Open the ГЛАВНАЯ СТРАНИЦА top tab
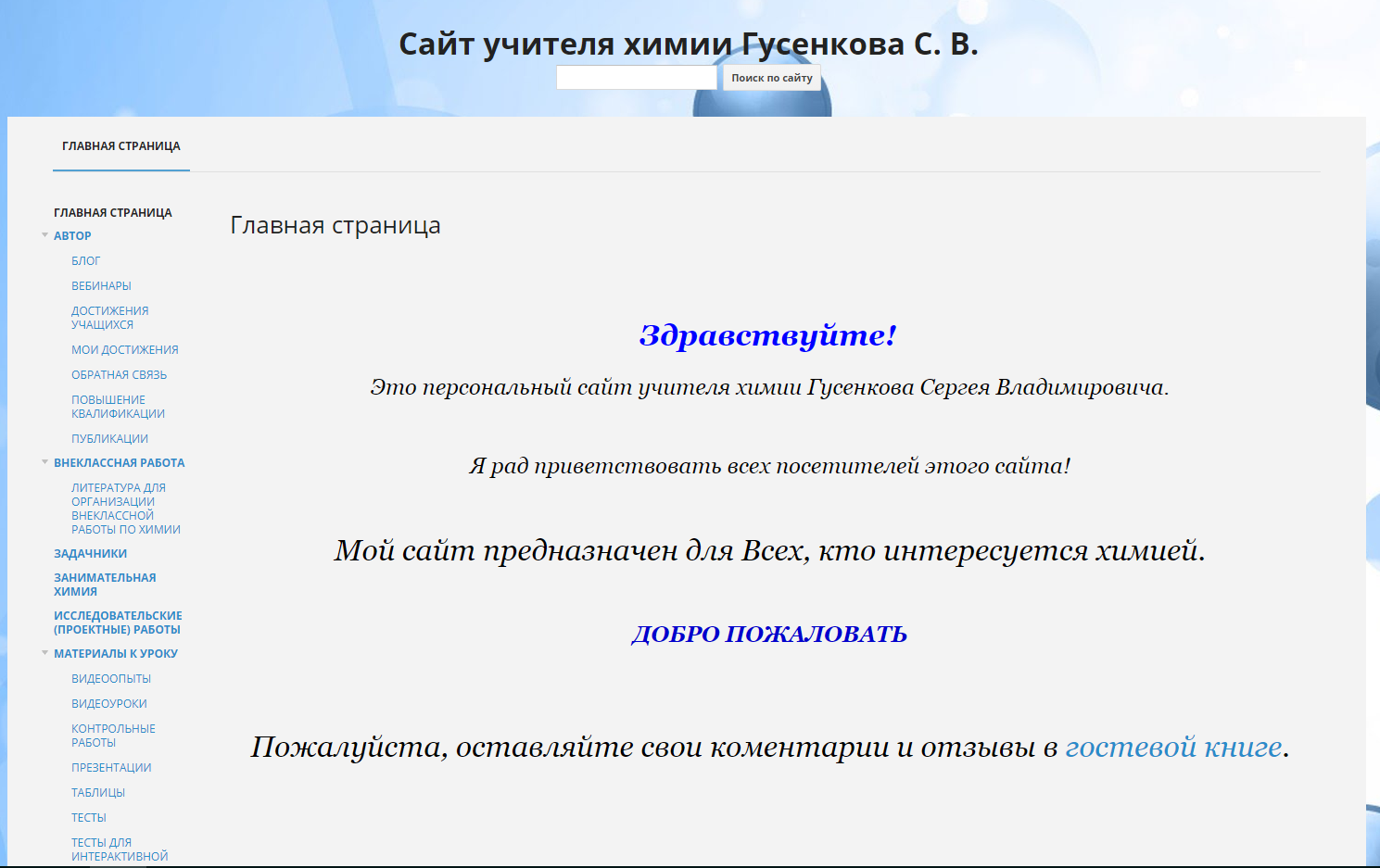 tap(121, 146)
